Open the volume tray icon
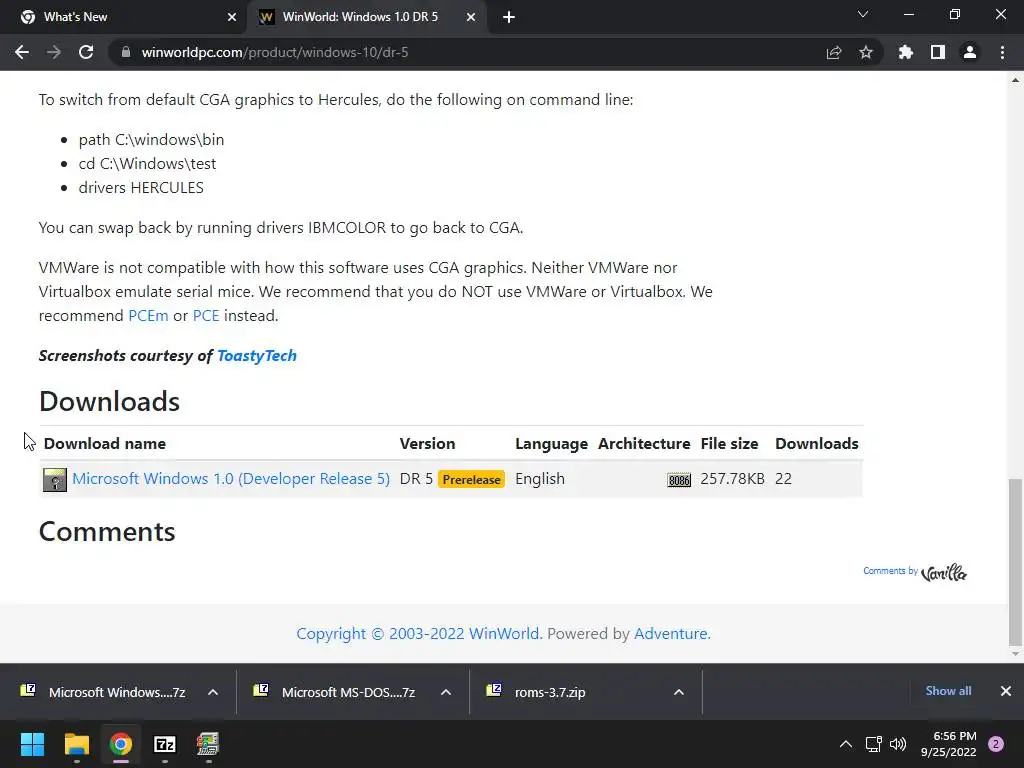Screen dimensions: 1024x768 [898, 744]
